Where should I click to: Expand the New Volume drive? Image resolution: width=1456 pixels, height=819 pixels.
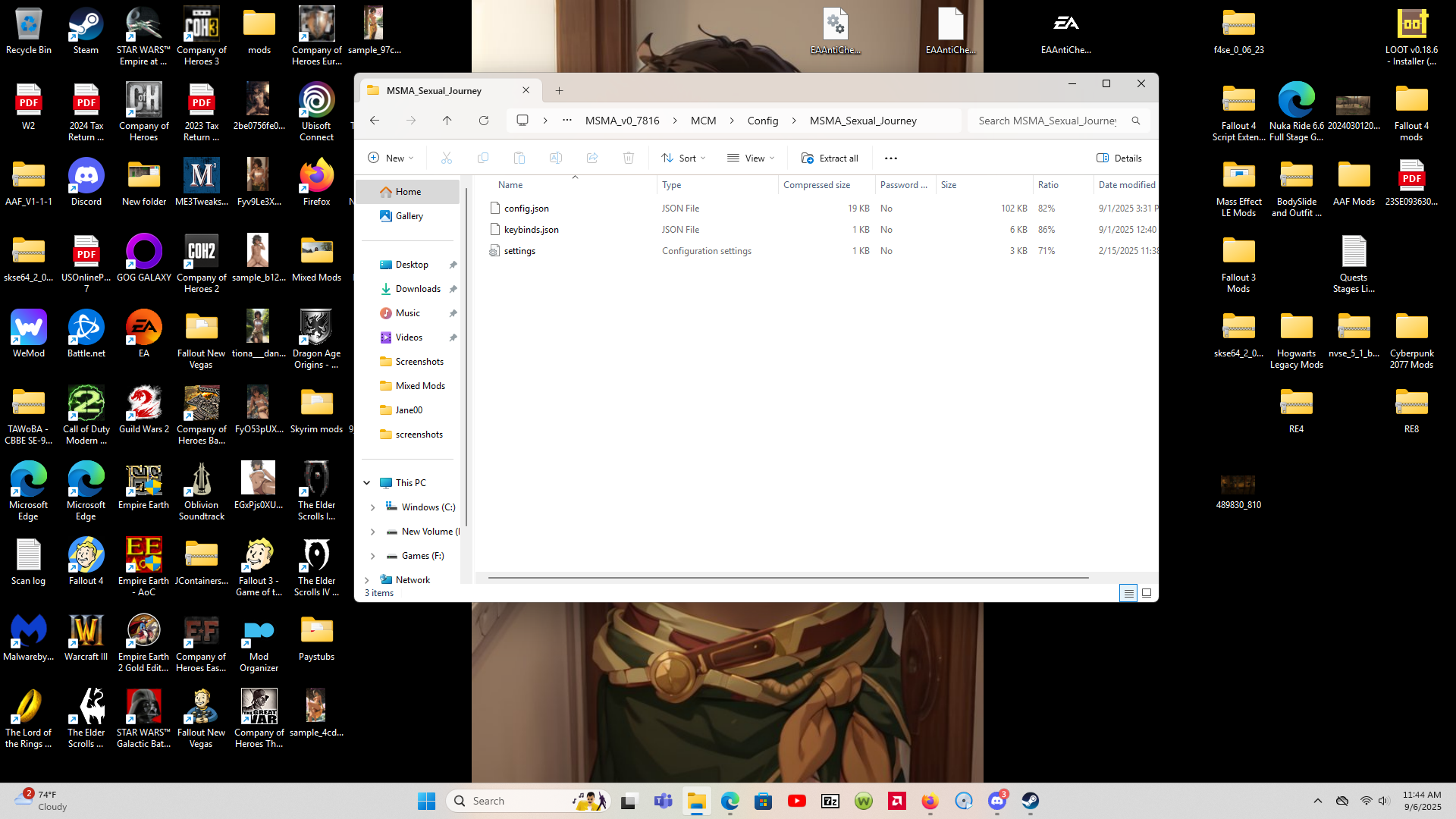point(373,532)
